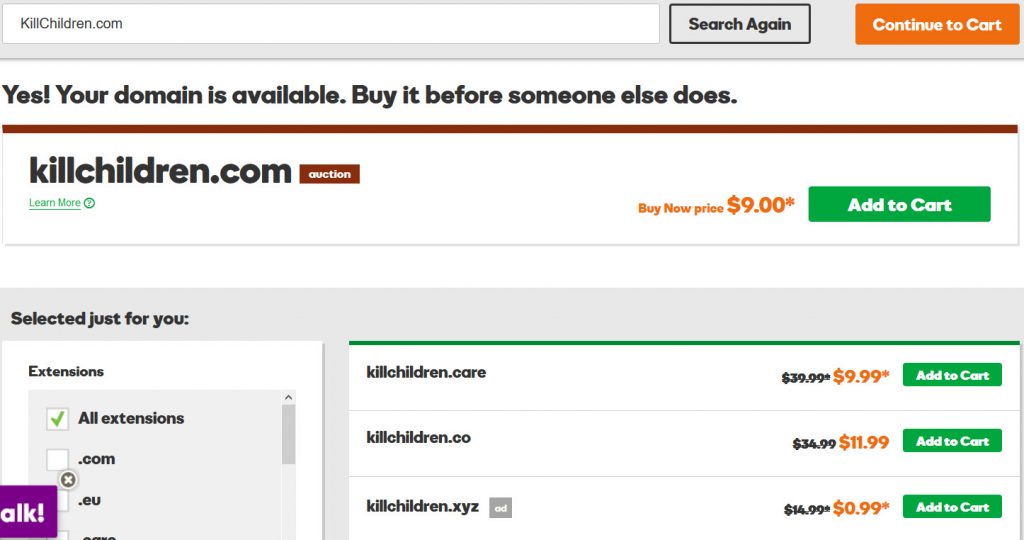The width and height of the screenshot is (1024, 540).
Task: Click the ad badge next to killchildren.xyz
Action: tap(500, 508)
